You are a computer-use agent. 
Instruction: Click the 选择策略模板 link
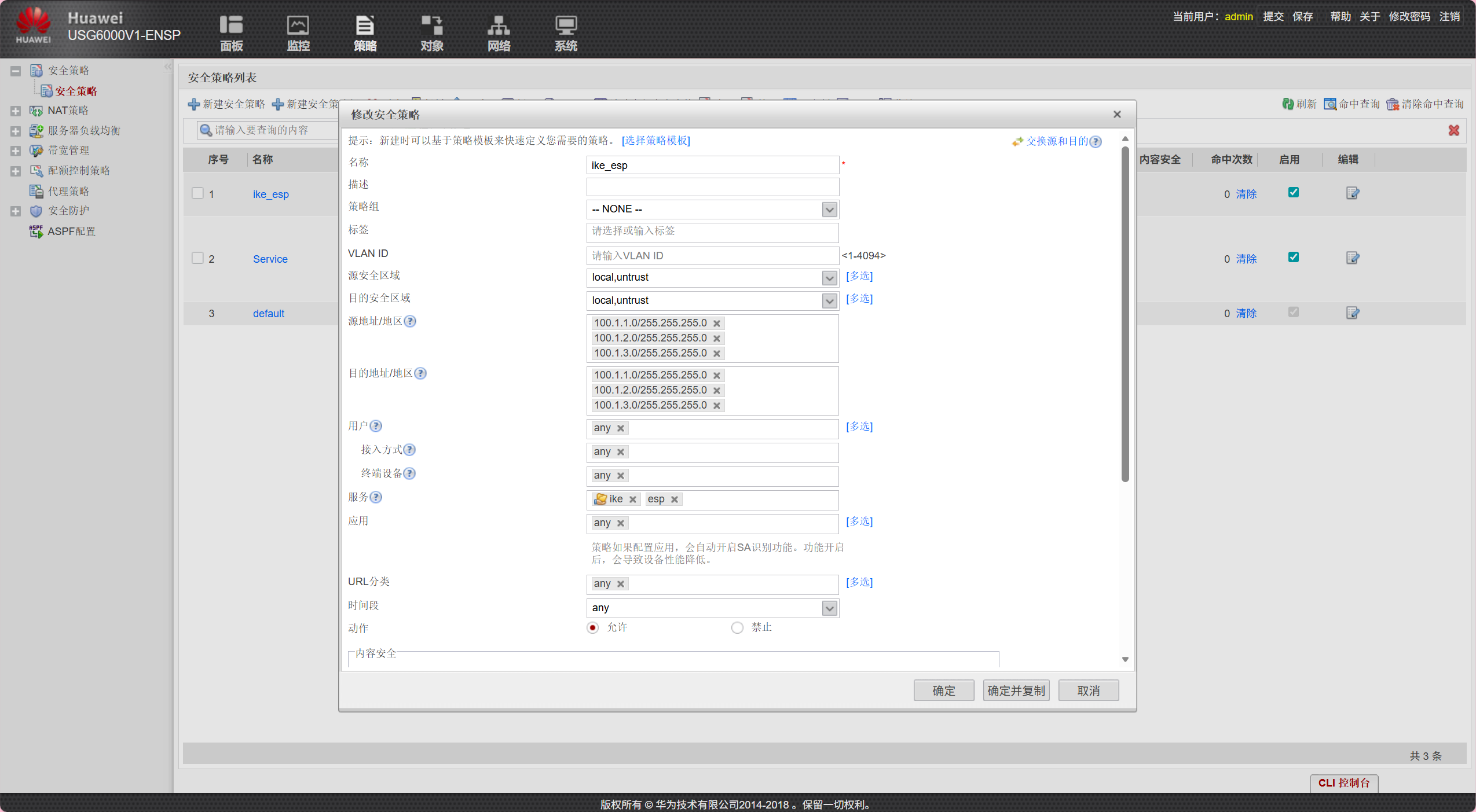(655, 141)
